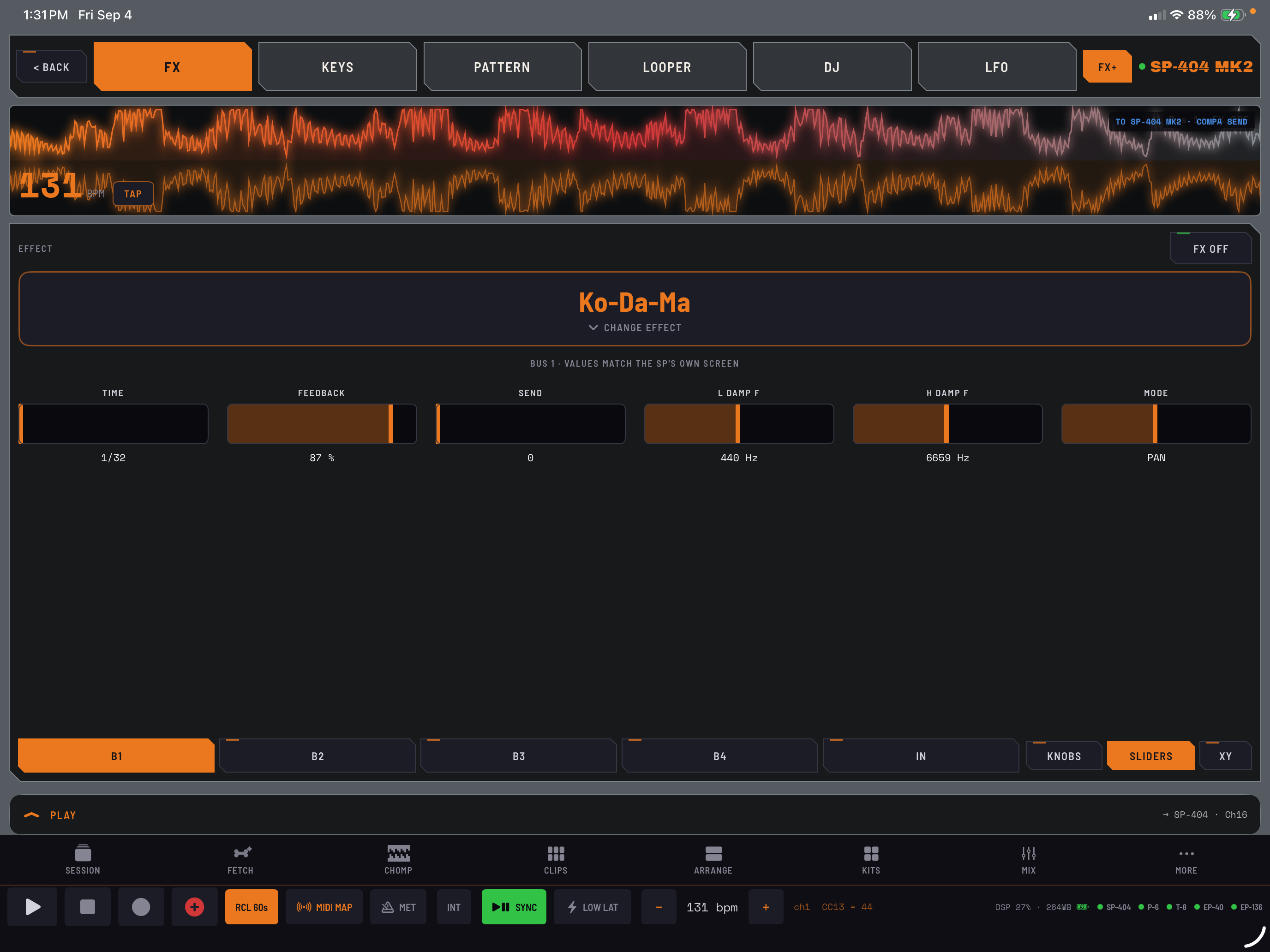Switch control view to XY
This screenshot has height=952, width=1270.
click(x=1225, y=756)
